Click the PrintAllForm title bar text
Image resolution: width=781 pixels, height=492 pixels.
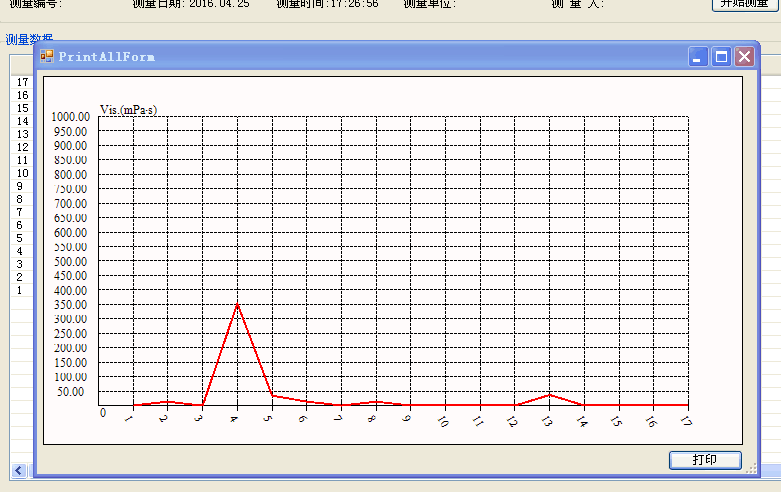click(106, 57)
